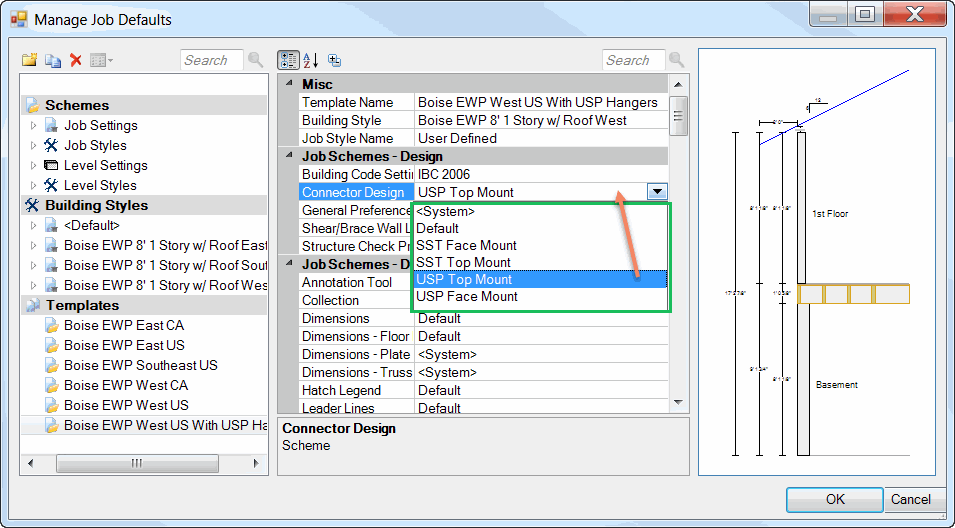The width and height of the screenshot is (955, 528).
Task: Click the magnifier icon beside property Search
Action: [x=677, y=60]
